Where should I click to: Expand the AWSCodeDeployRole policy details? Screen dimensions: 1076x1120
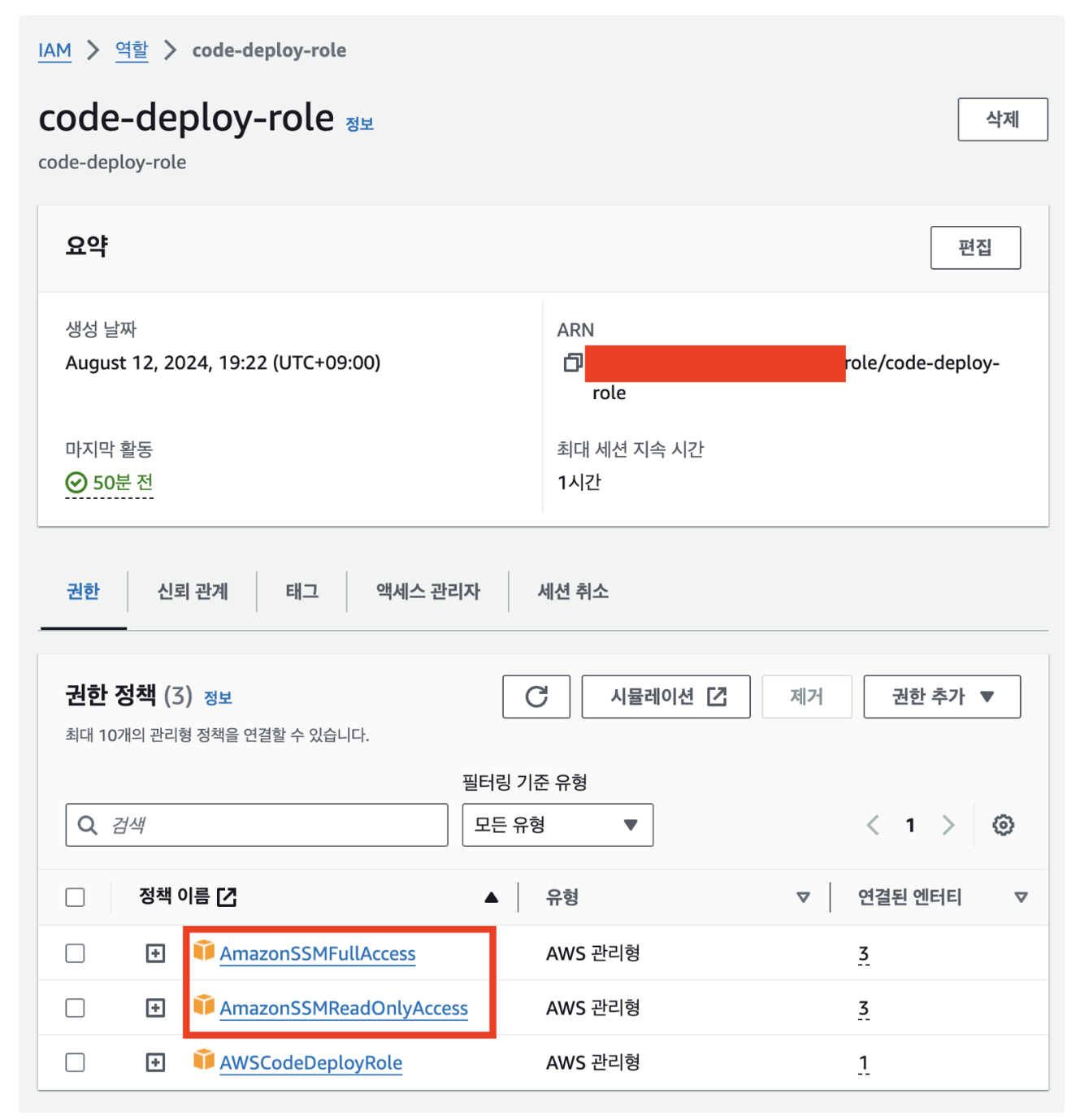point(155,1062)
